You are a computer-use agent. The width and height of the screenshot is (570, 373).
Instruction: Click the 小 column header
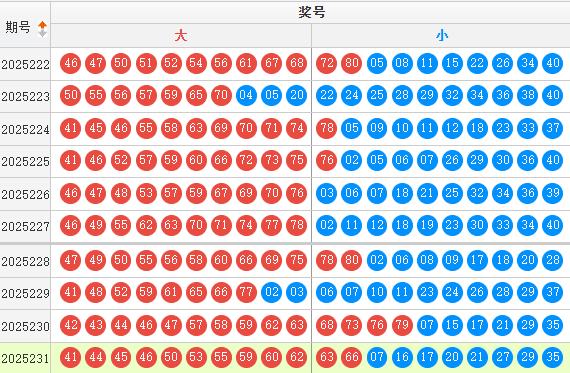coord(442,36)
